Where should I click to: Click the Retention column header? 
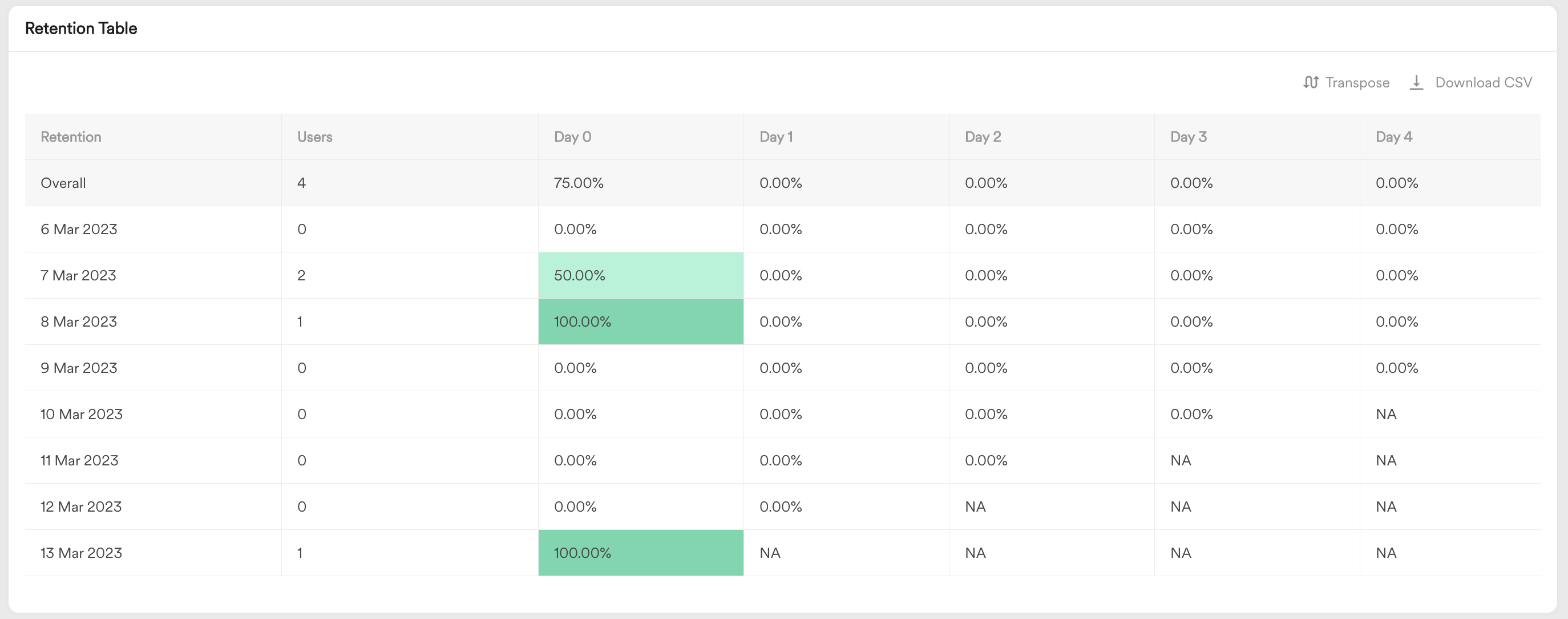tap(71, 137)
